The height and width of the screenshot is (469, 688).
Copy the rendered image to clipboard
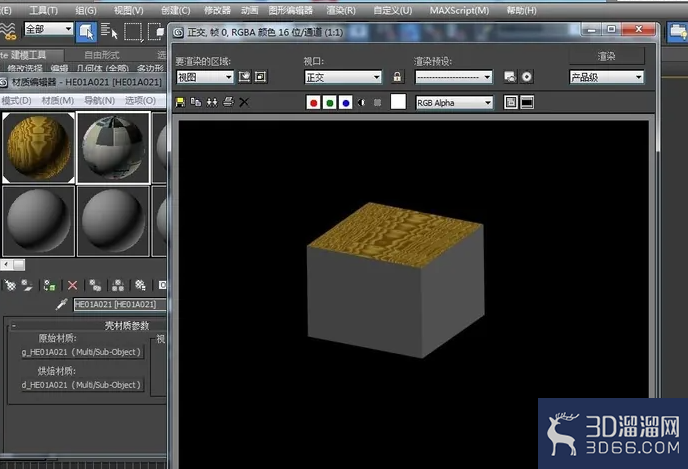pyautogui.click(x=196, y=103)
